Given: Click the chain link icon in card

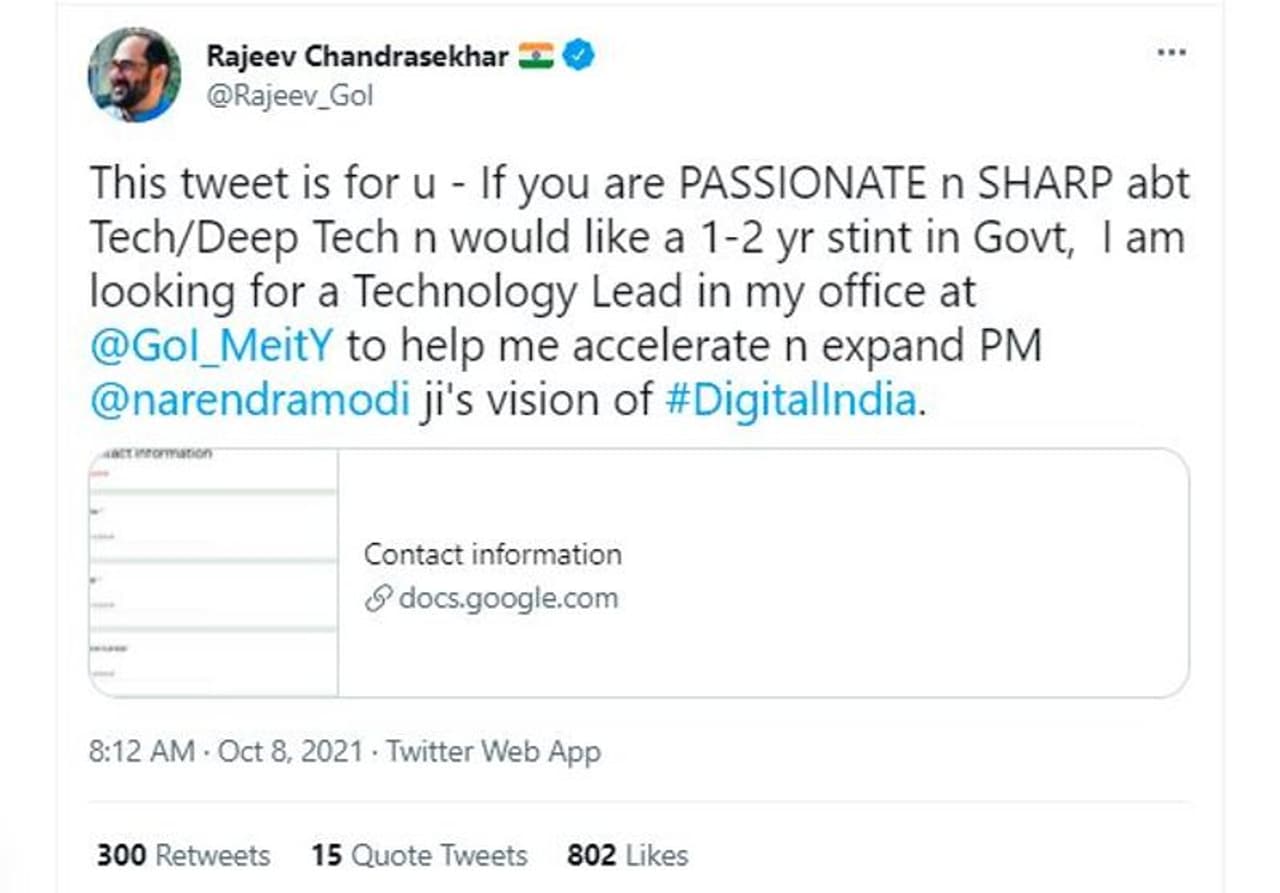Looking at the screenshot, I should pos(377,599).
